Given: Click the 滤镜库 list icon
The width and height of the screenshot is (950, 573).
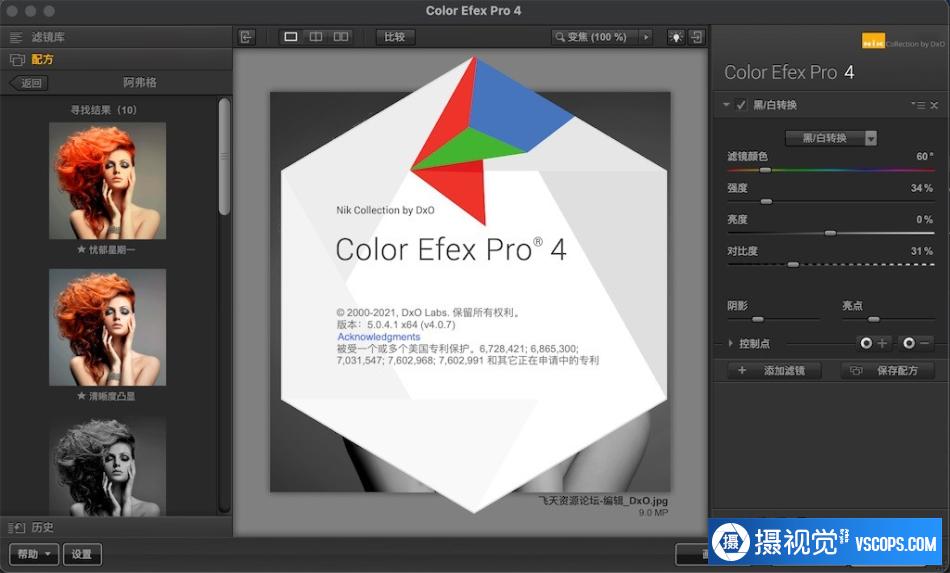Looking at the screenshot, I should coord(16,38).
